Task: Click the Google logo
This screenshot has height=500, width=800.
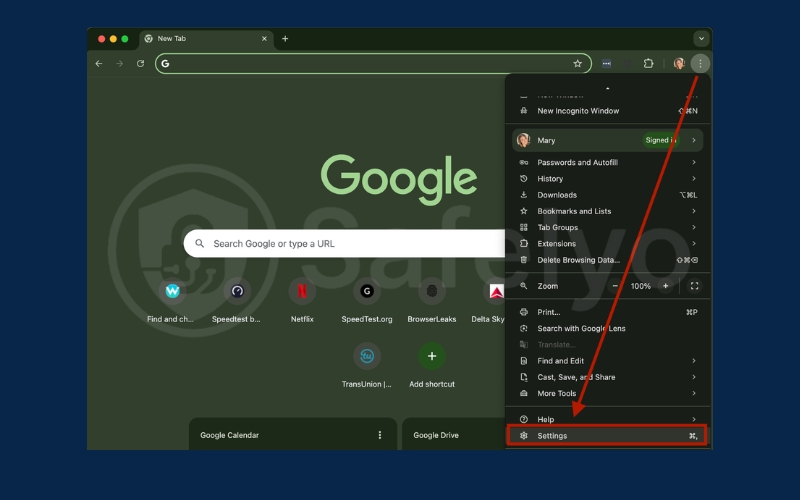Action: pos(399,179)
